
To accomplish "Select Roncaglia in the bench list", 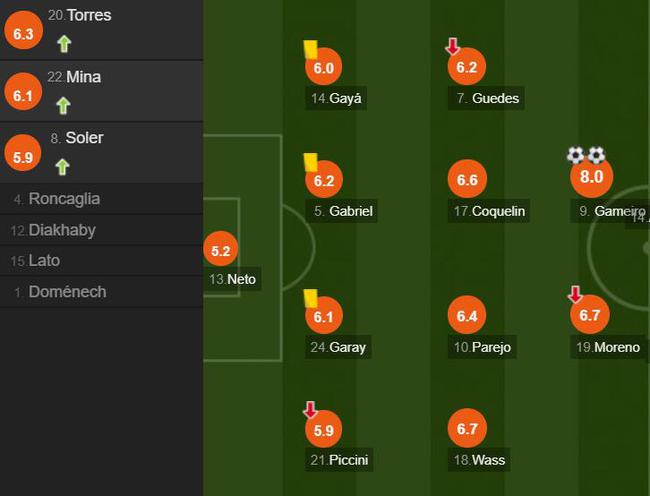I will [101, 199].
